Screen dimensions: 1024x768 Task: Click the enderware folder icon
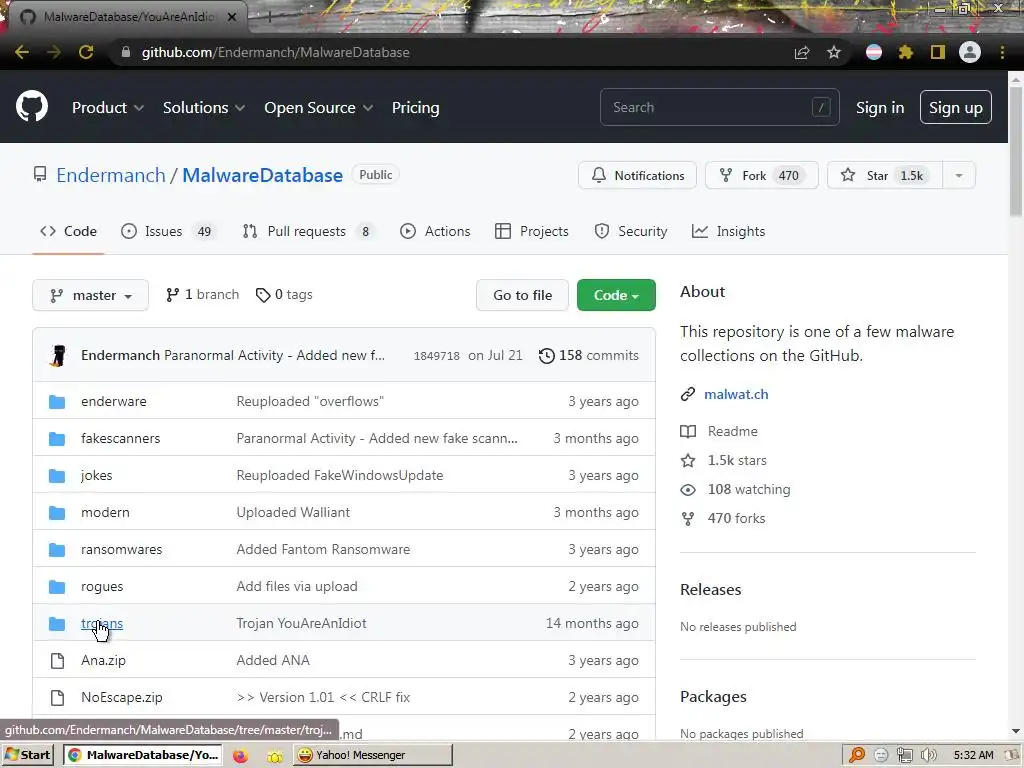pos(57,402)
